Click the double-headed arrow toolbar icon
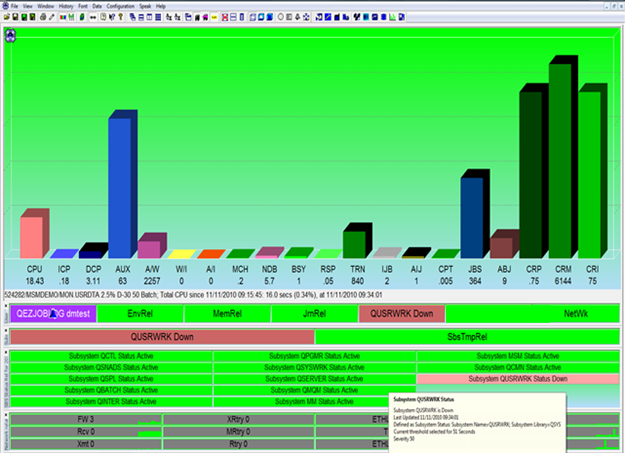Screen dimensions: 625x453 tap(92, 16)
